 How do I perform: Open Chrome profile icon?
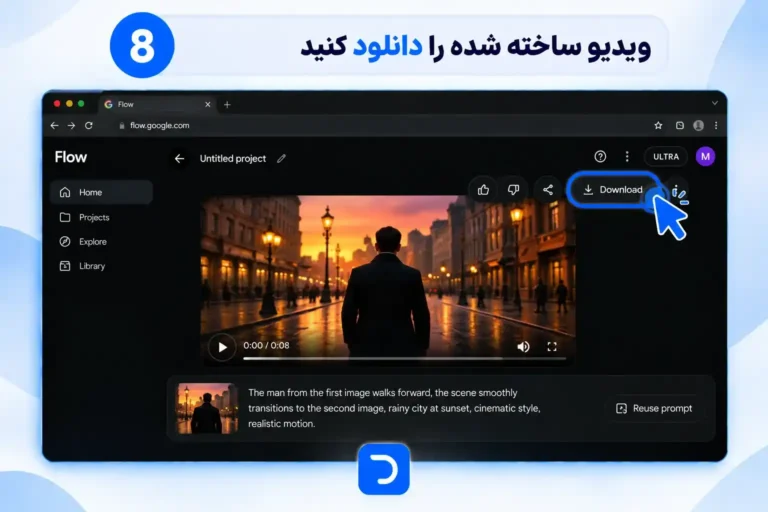pyautogui.click(x=698, y=125)
